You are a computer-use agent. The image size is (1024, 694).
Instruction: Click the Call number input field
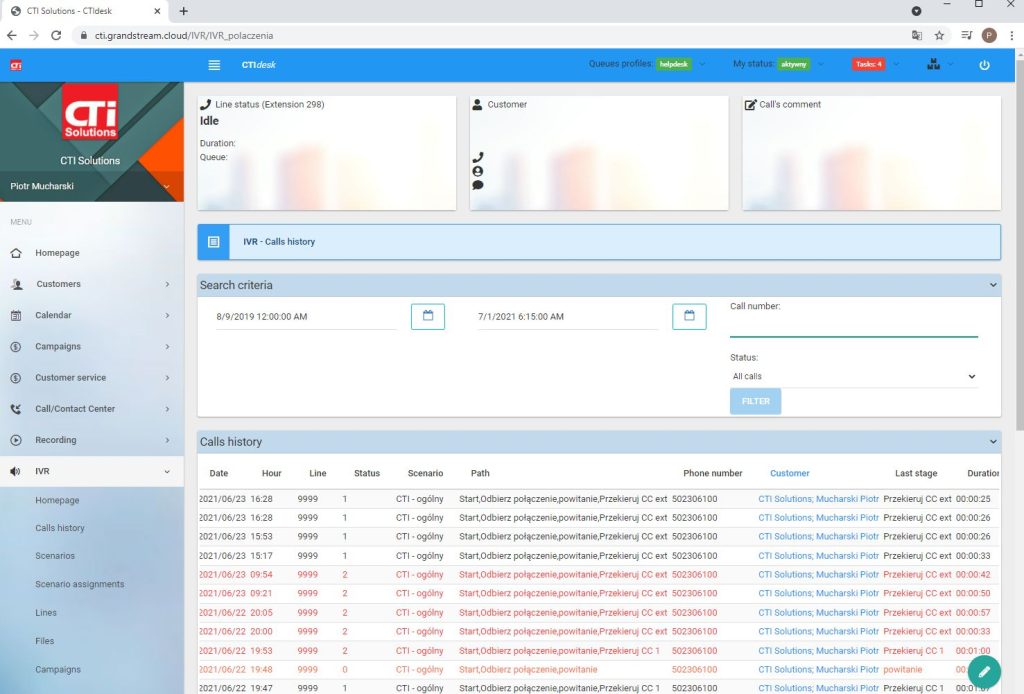853,327
